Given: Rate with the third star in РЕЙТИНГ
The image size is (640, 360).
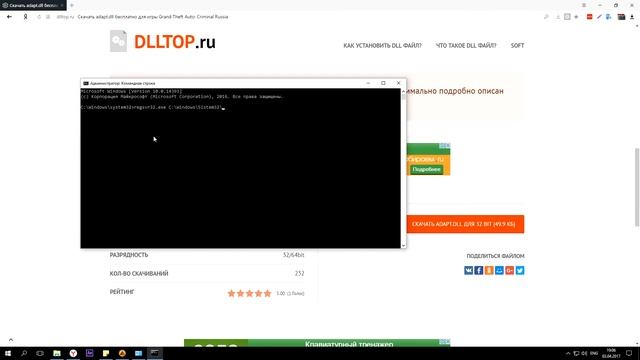Looking at the screenshot, I should point(249,293).
